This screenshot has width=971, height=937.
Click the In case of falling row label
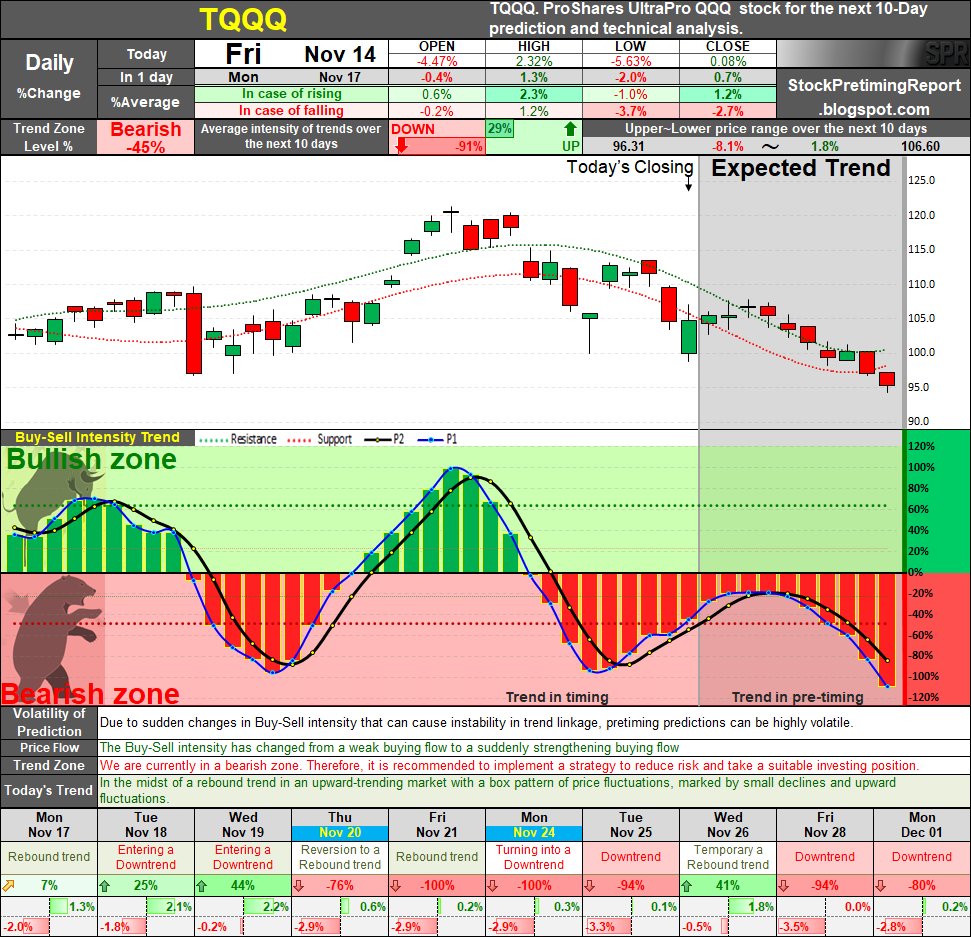pos(292,111)
